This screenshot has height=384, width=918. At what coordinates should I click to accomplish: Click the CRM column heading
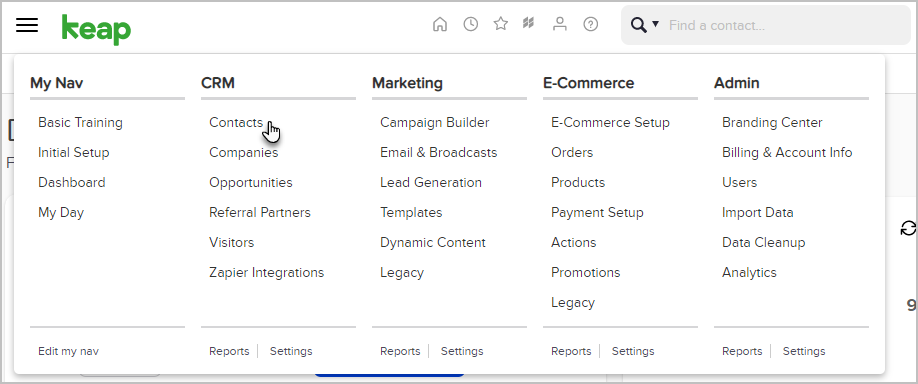pos(218,83)
